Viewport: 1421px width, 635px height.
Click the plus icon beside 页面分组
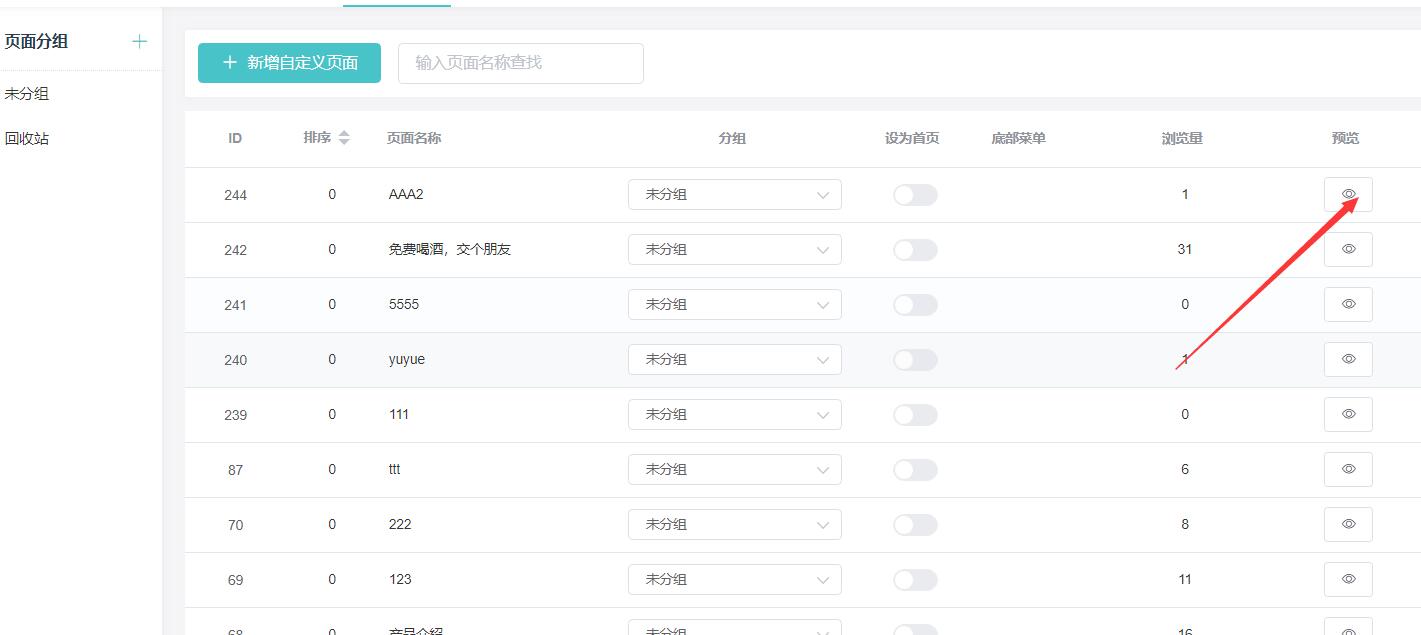pyautogui.click(x=139, y=41)
